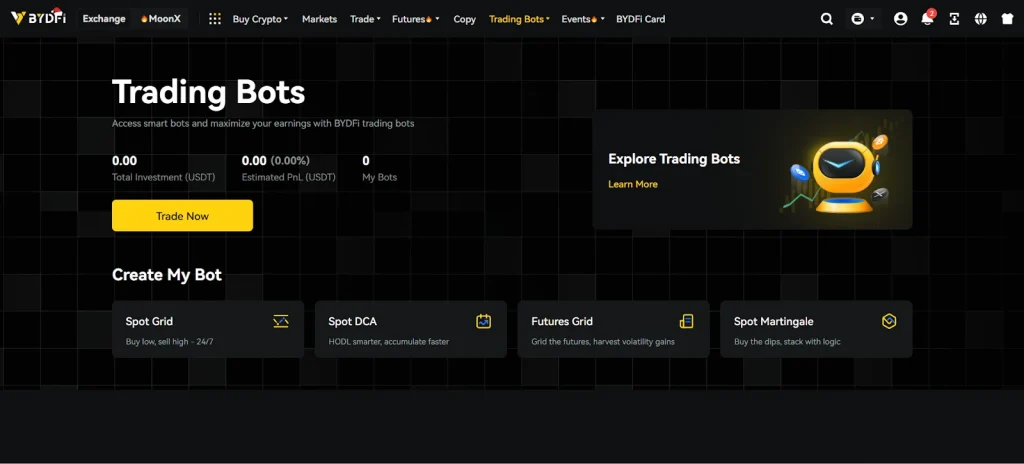Select the Spot Grid bot card

click(208, 330)
